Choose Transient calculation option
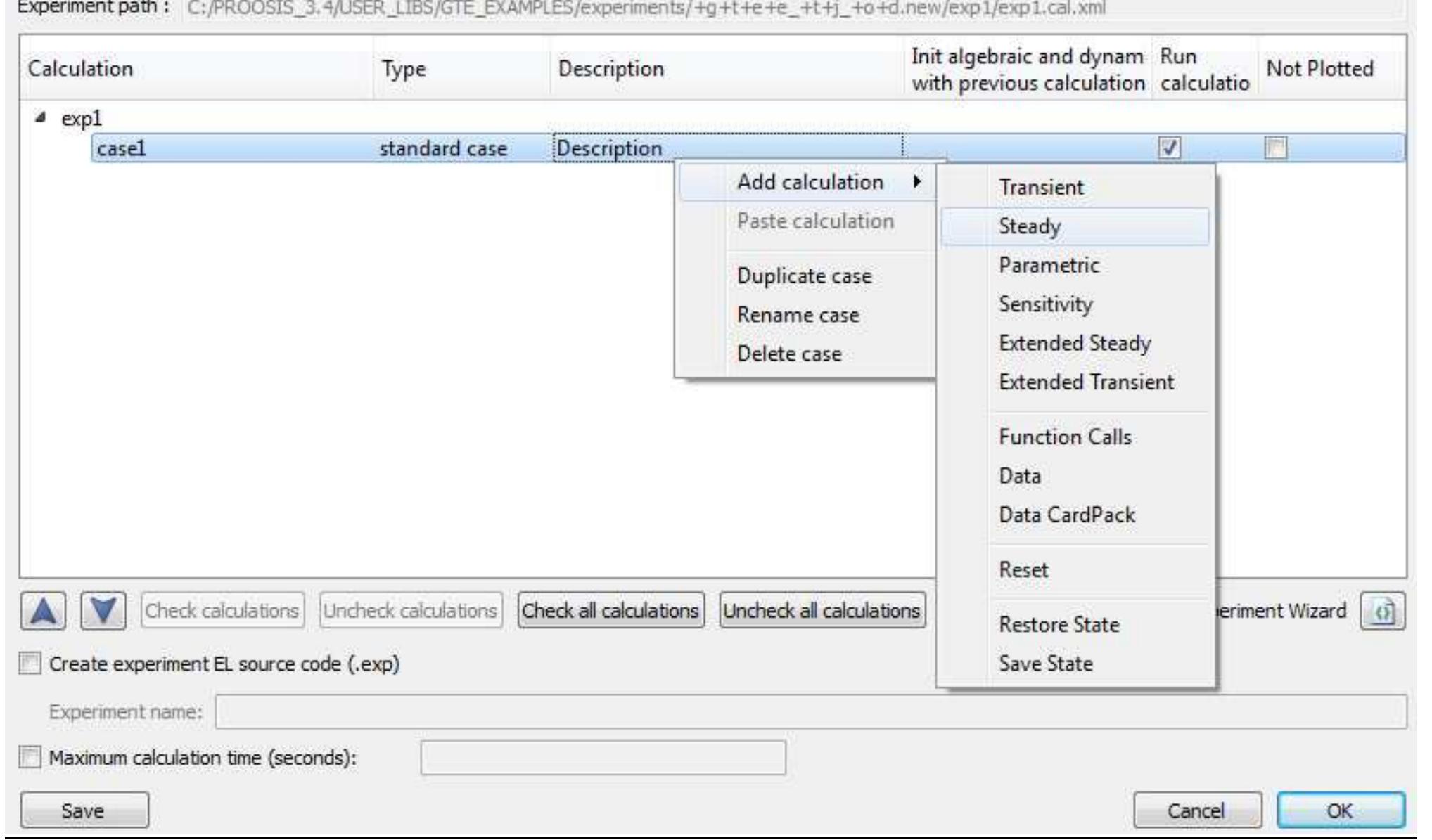 point(1041,188)
